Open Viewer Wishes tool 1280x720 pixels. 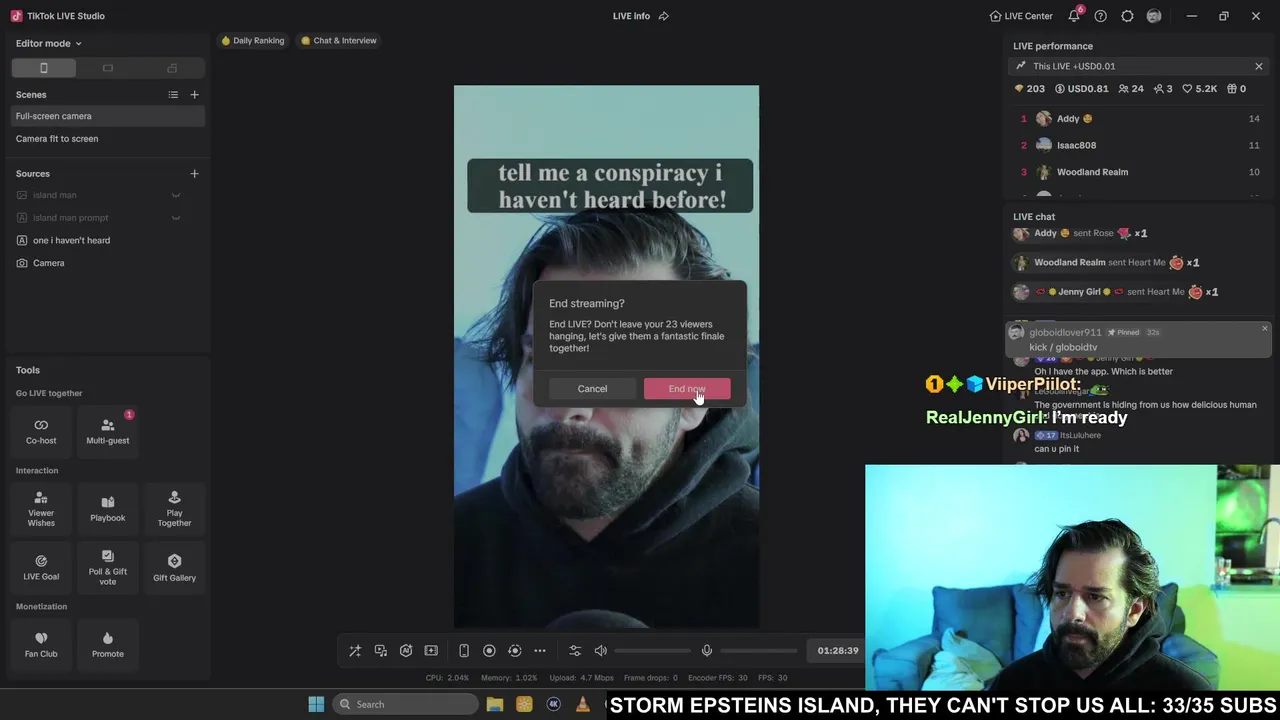tap(41, 509)
